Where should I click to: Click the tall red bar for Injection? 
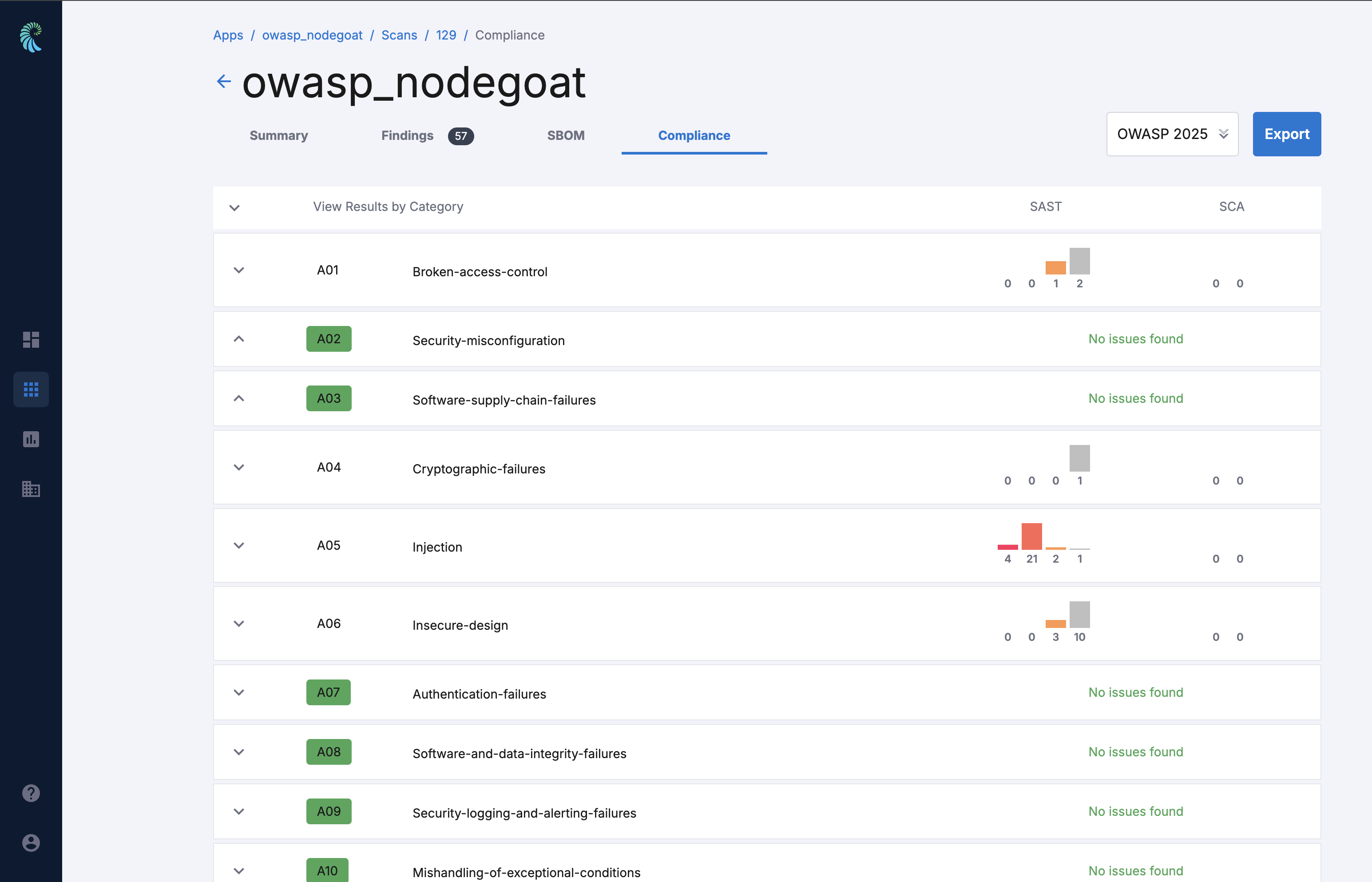[1031, 536]
